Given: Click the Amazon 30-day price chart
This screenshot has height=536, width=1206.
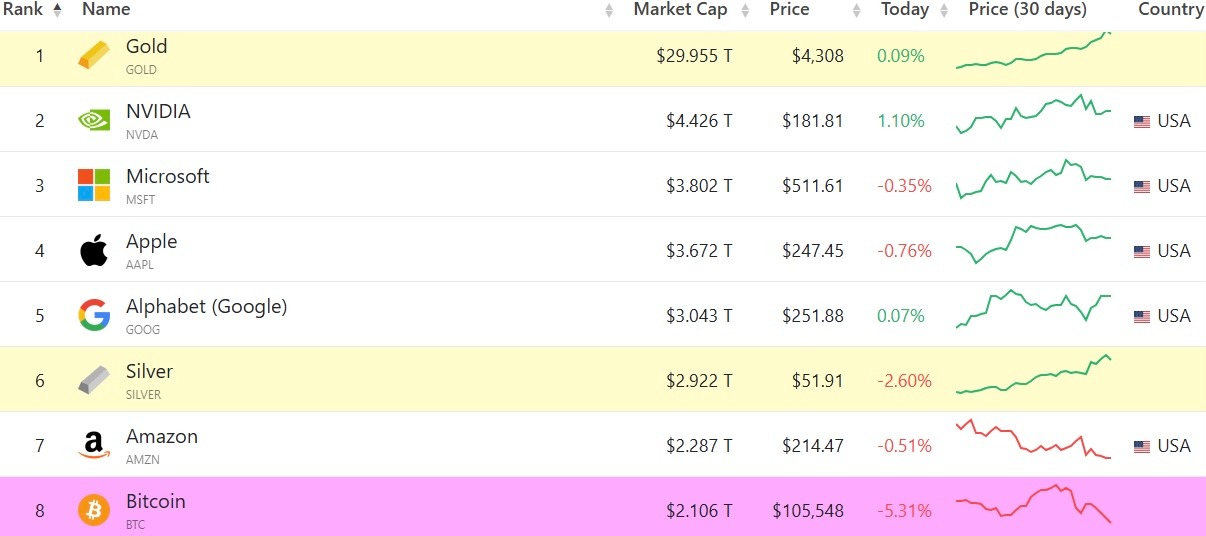Looking at the screenshot, I should coord(1033,441).
